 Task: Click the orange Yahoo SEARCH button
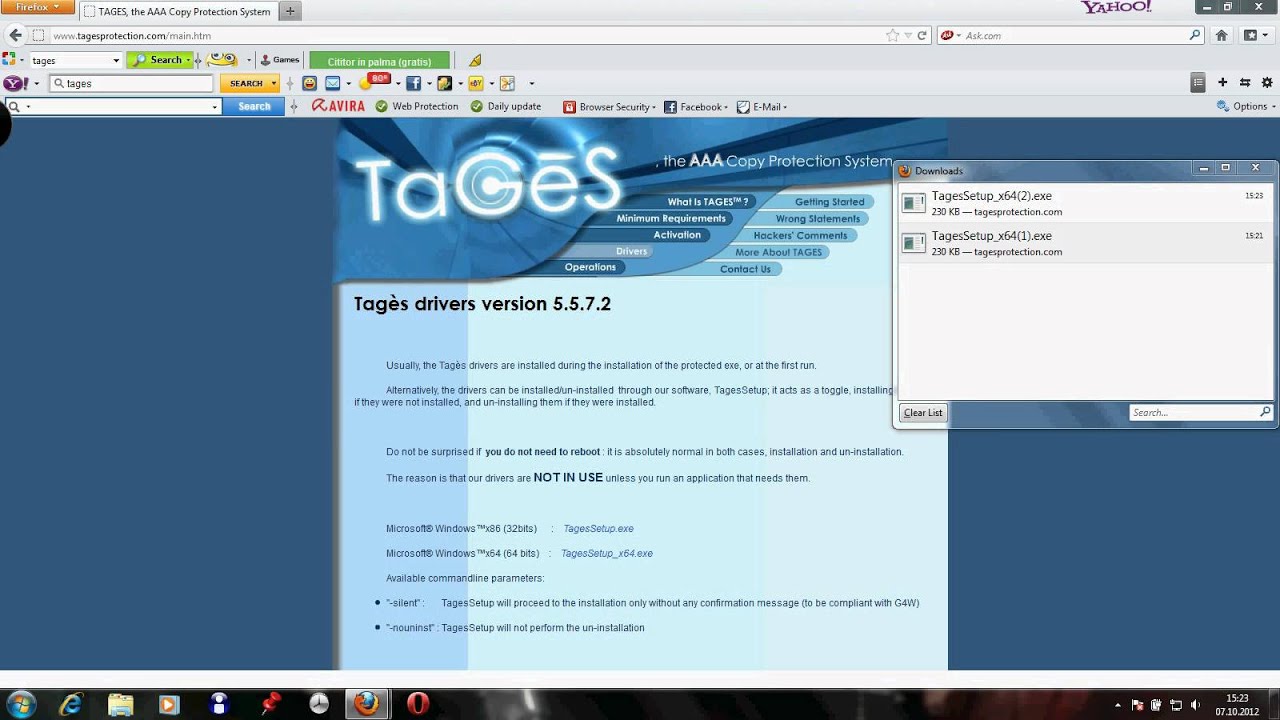click(249, 83)
